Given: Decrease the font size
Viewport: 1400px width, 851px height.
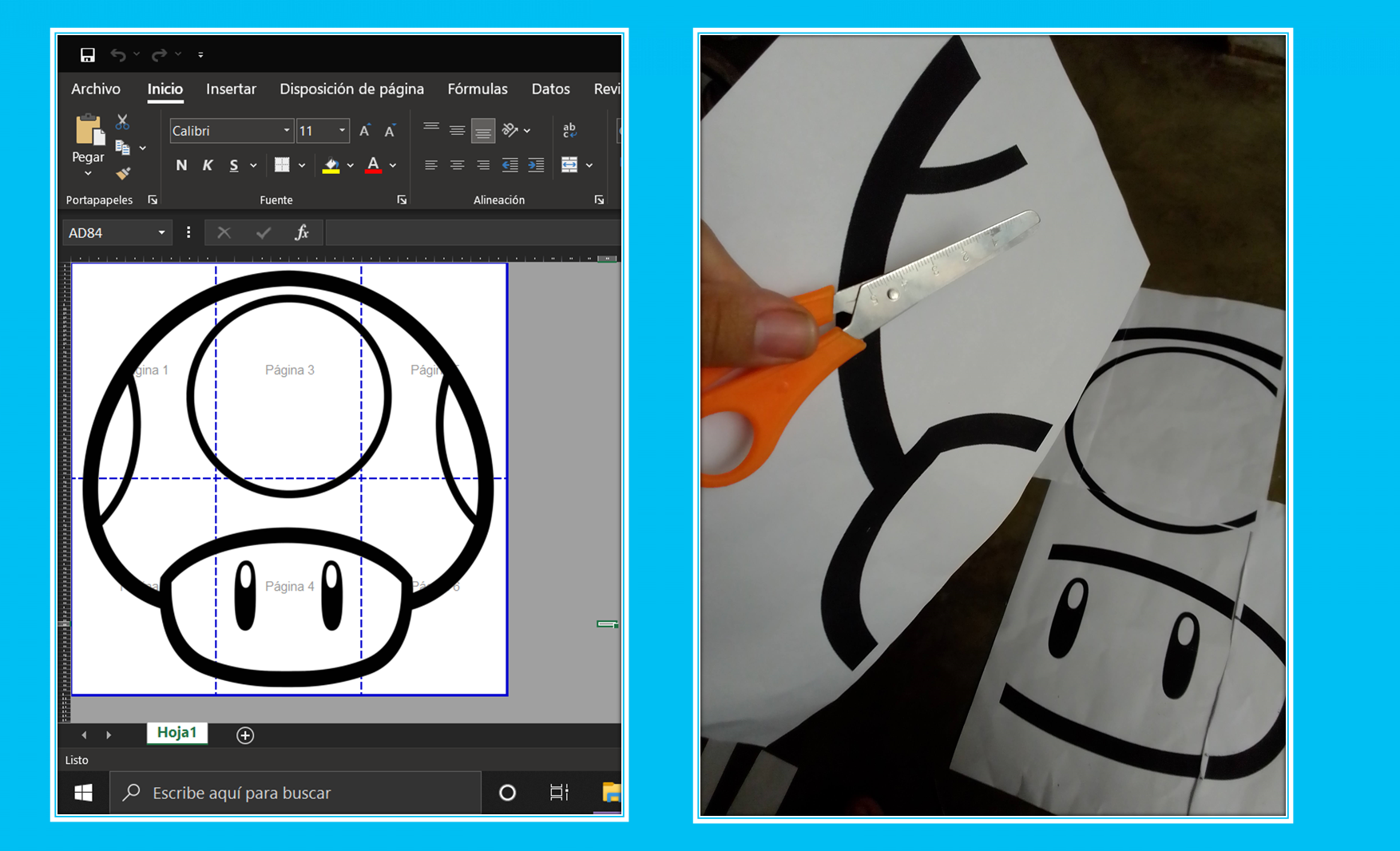Looking at the screenshot, I should (390, 131).
